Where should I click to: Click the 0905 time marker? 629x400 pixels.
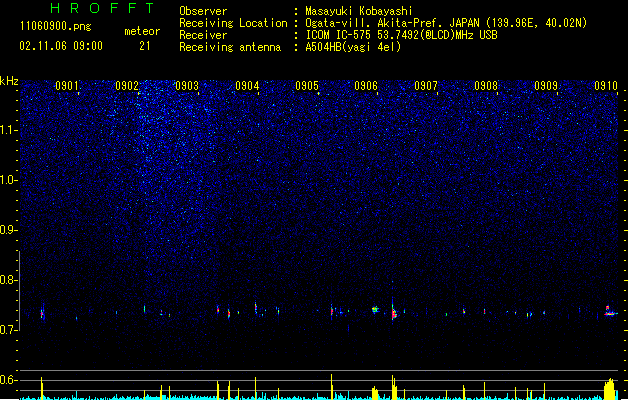tap(307, 85)
